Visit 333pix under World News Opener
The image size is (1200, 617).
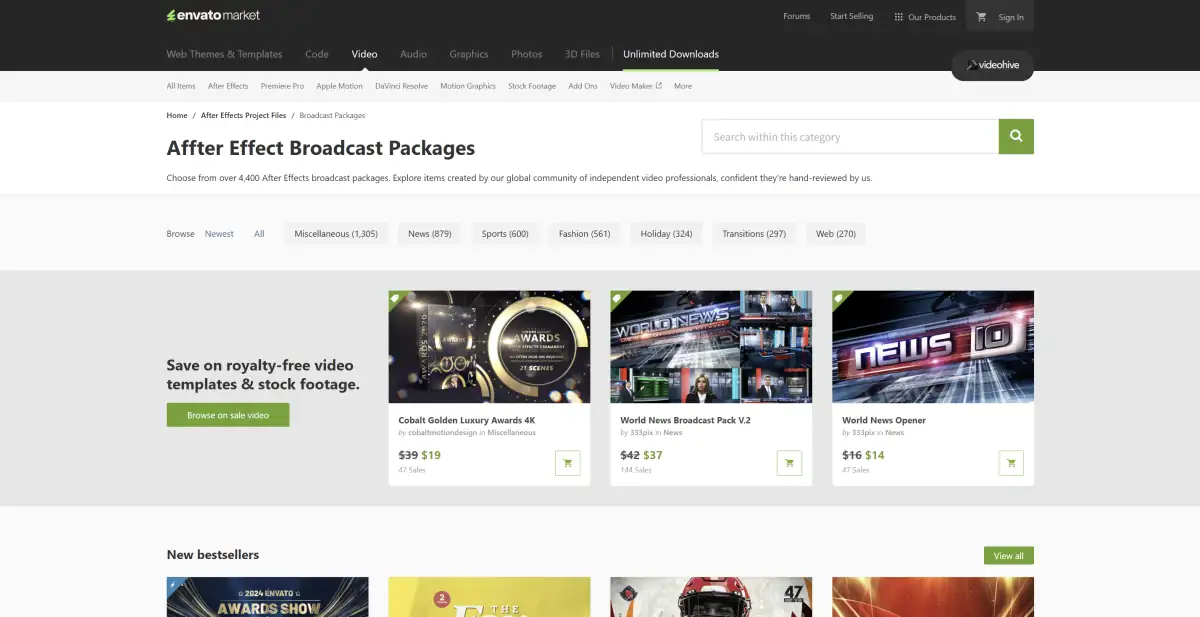[862, 433]
